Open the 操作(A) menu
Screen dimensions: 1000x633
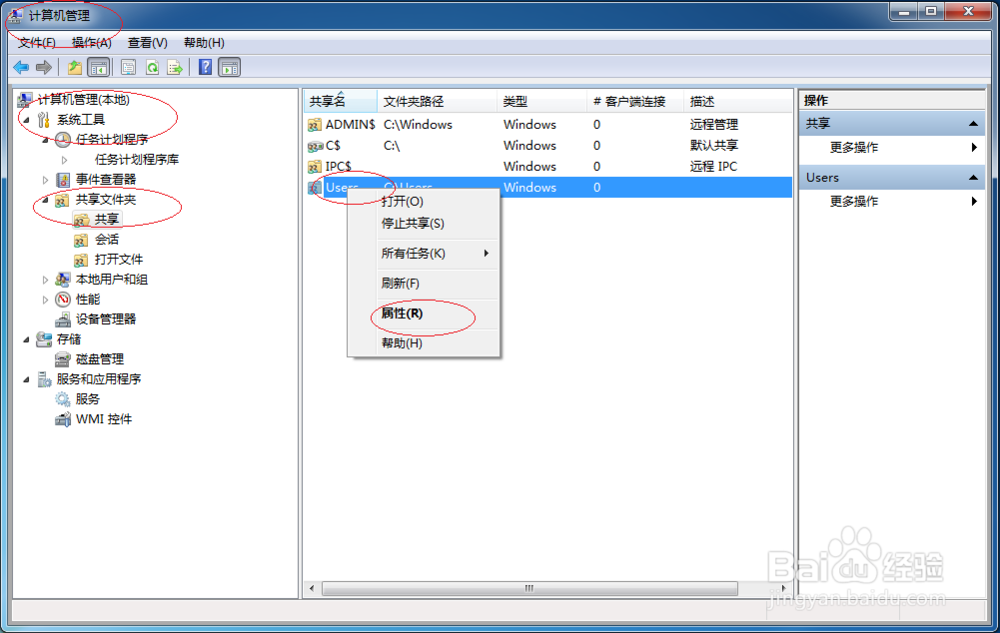(92, 43)
